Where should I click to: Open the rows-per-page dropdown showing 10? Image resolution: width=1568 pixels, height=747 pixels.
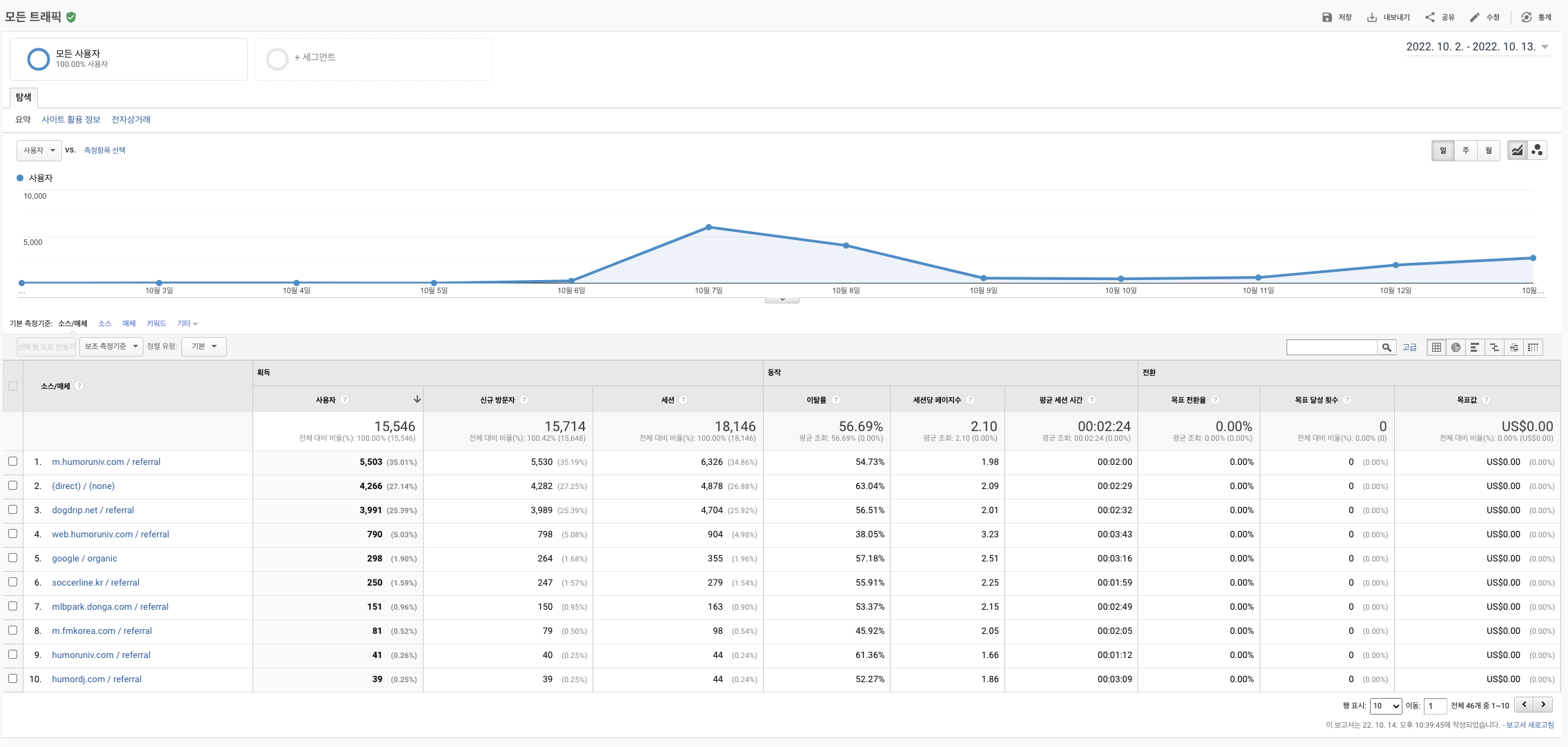[1386, 706]
